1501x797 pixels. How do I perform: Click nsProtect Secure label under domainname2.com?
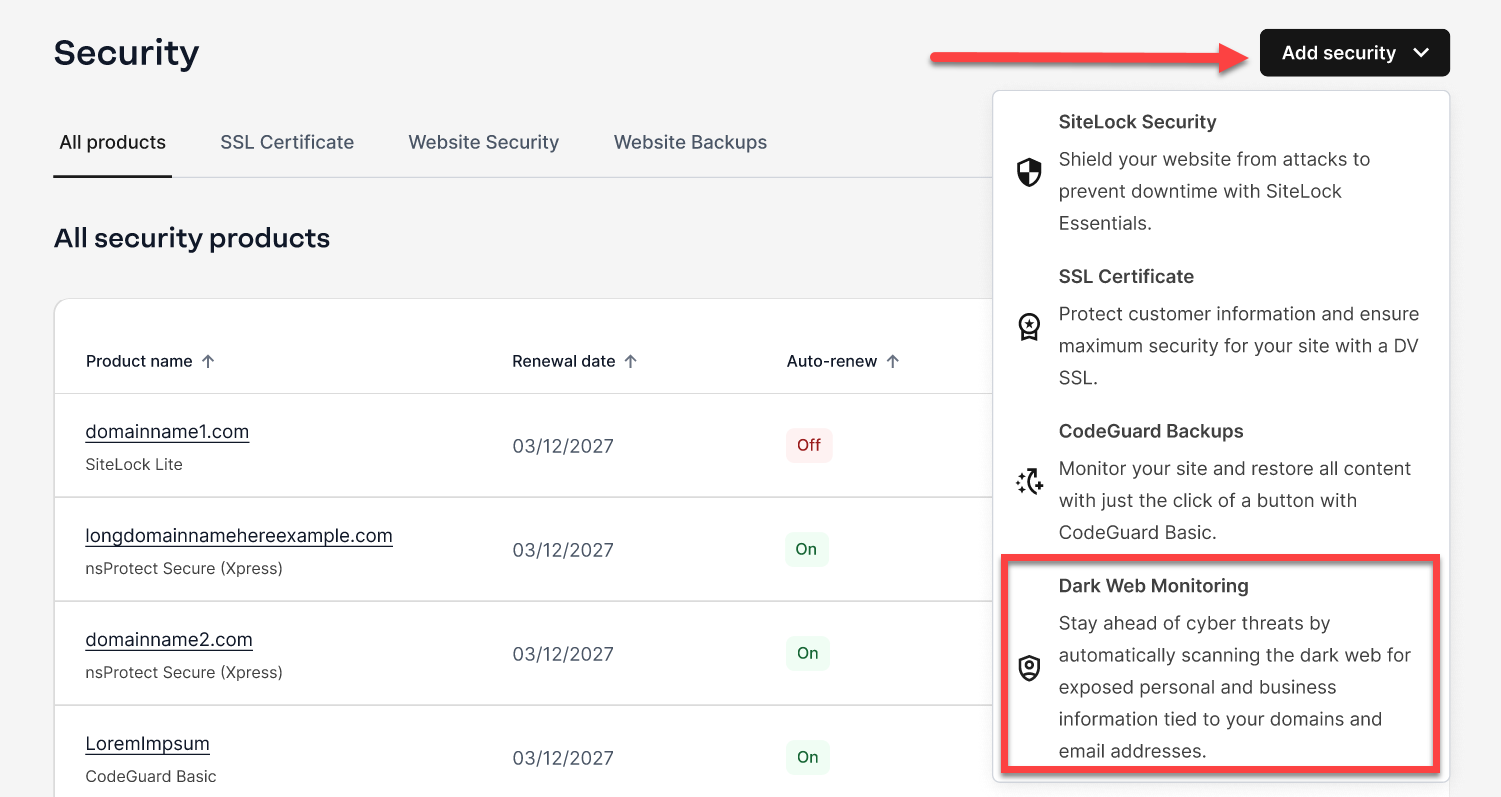(x=184, y=672)
